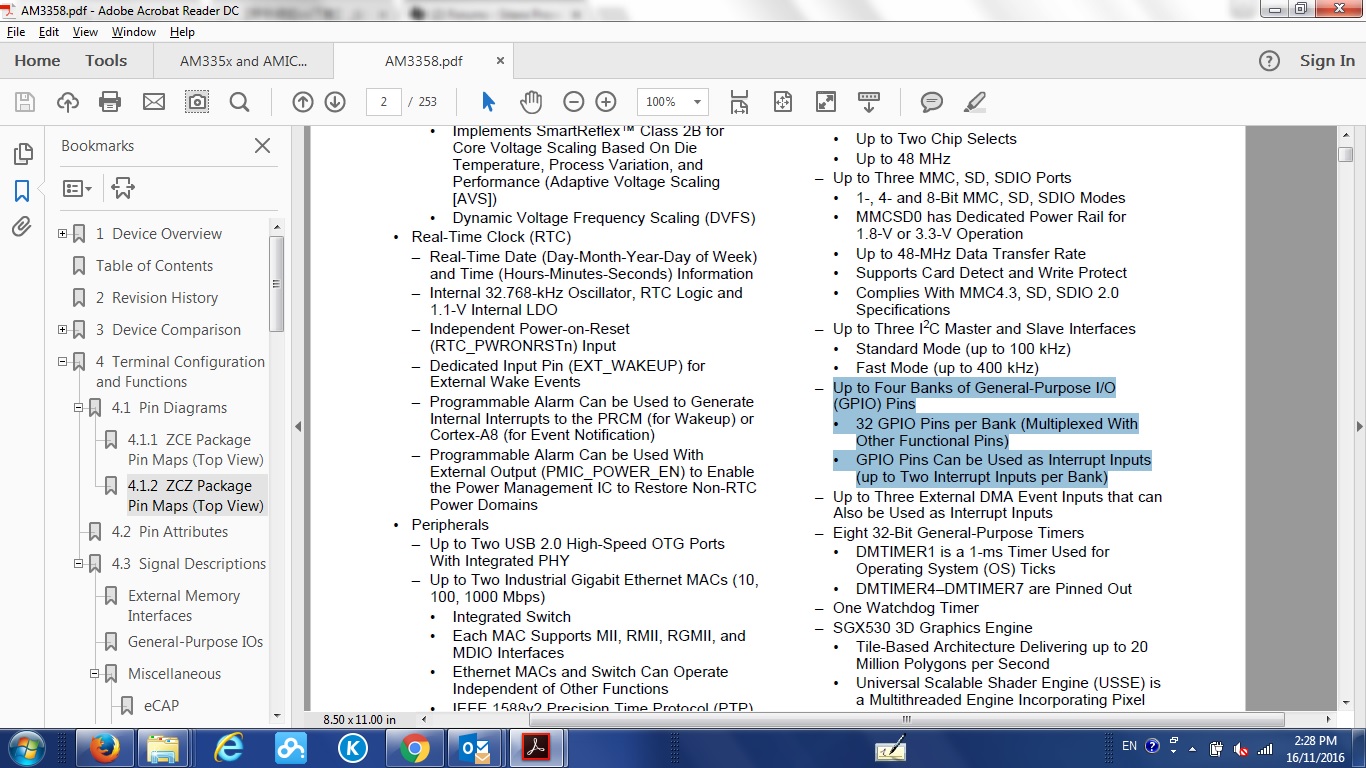This screenshot has height=768, width=1366.
Task: Collapse 4.3 Signal Descriptions bookmark
Action: click(x=78, y=564)
